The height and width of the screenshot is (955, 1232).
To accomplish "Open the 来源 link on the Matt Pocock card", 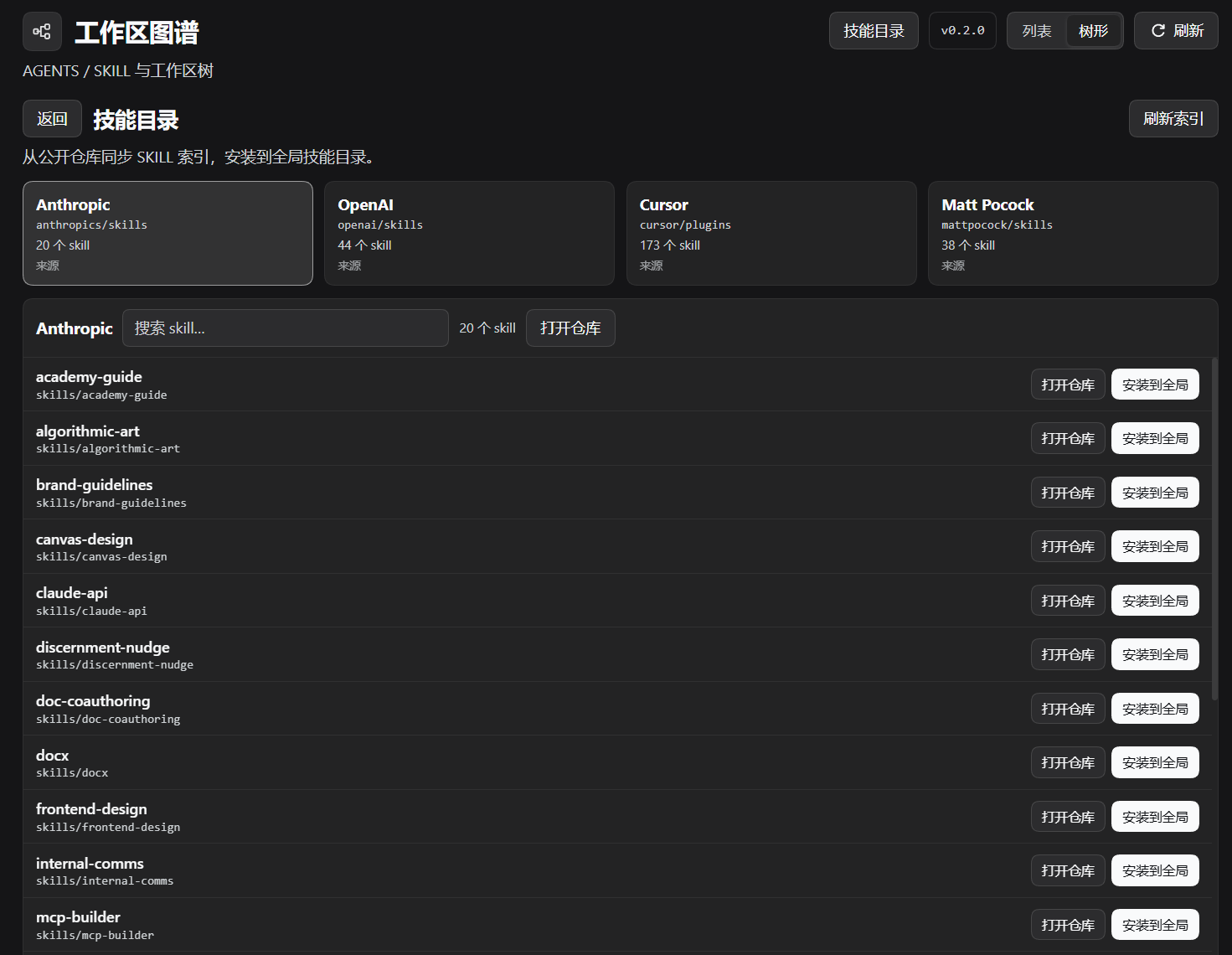I will 953,266.
